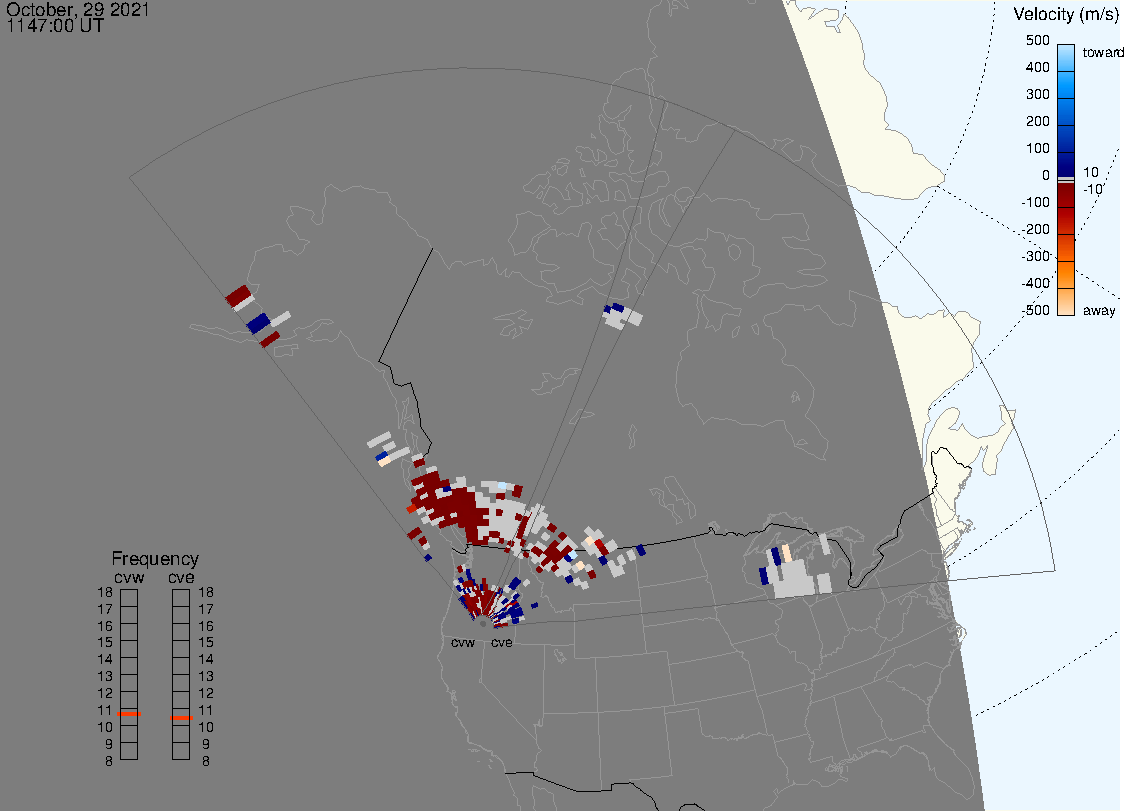Click the 8 label right of the cve bar
The height and width of the screenshot is (811, 1124).
[206, 762]
